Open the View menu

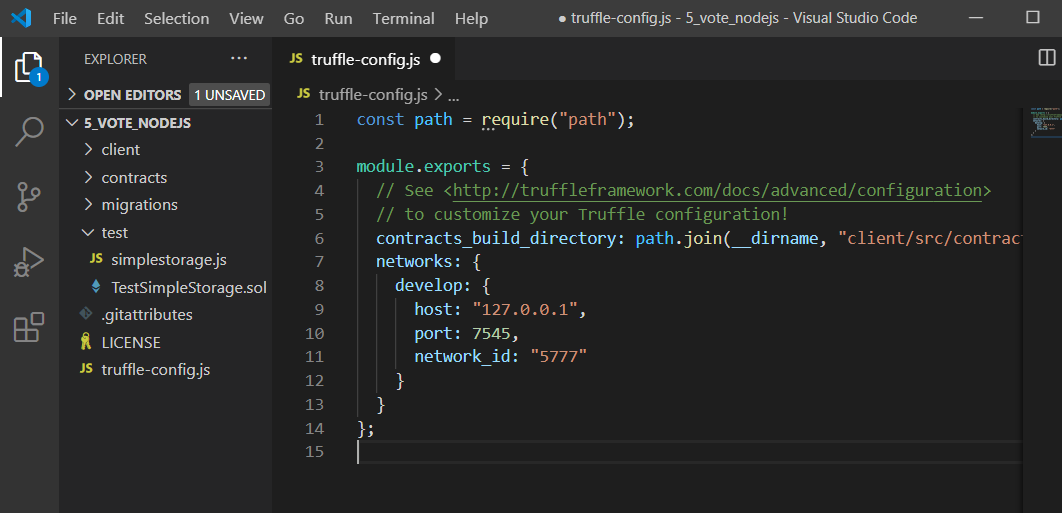[247, 18]
